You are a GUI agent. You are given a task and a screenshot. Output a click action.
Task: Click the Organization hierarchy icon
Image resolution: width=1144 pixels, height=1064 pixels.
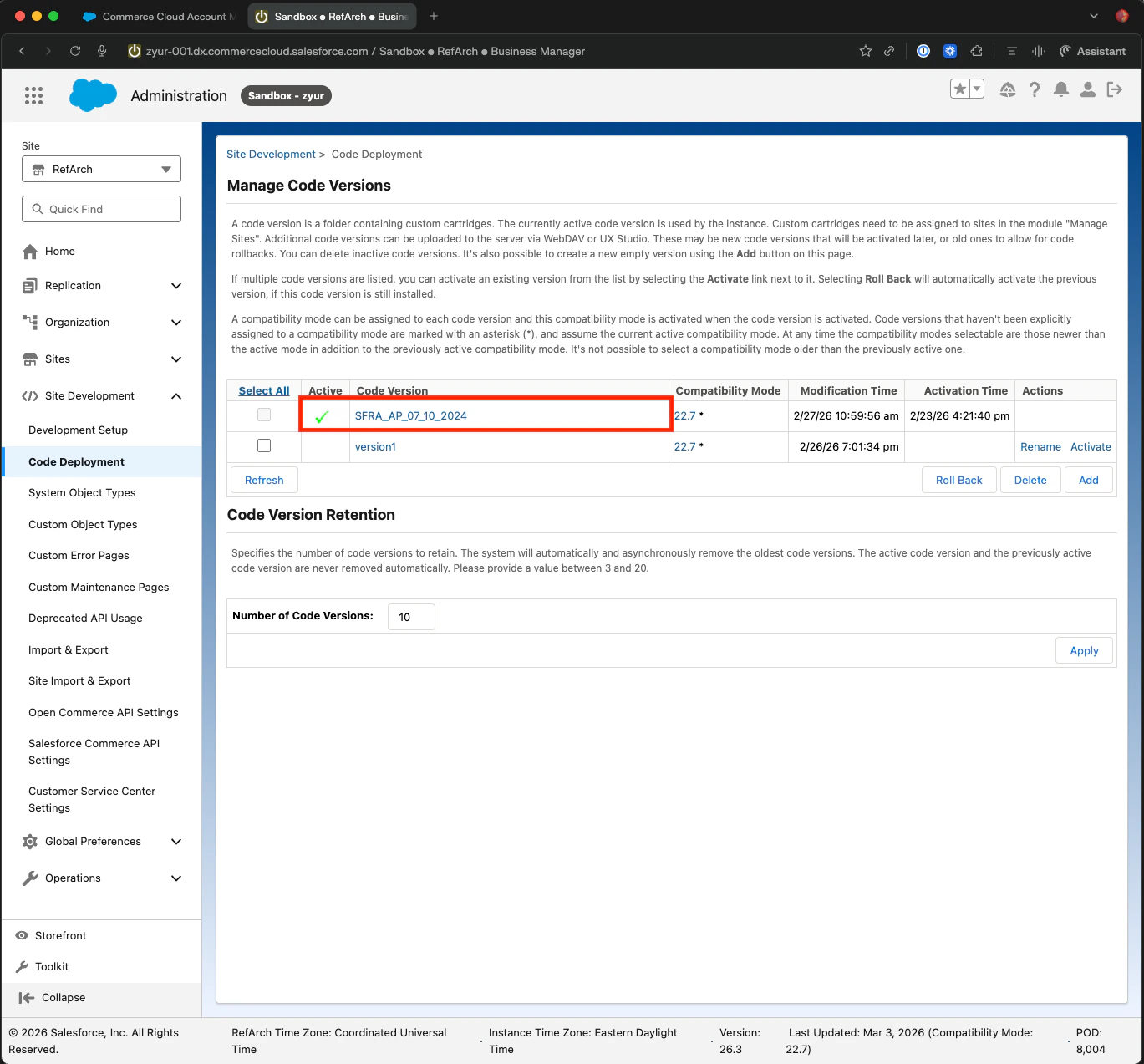click(30, 323)
